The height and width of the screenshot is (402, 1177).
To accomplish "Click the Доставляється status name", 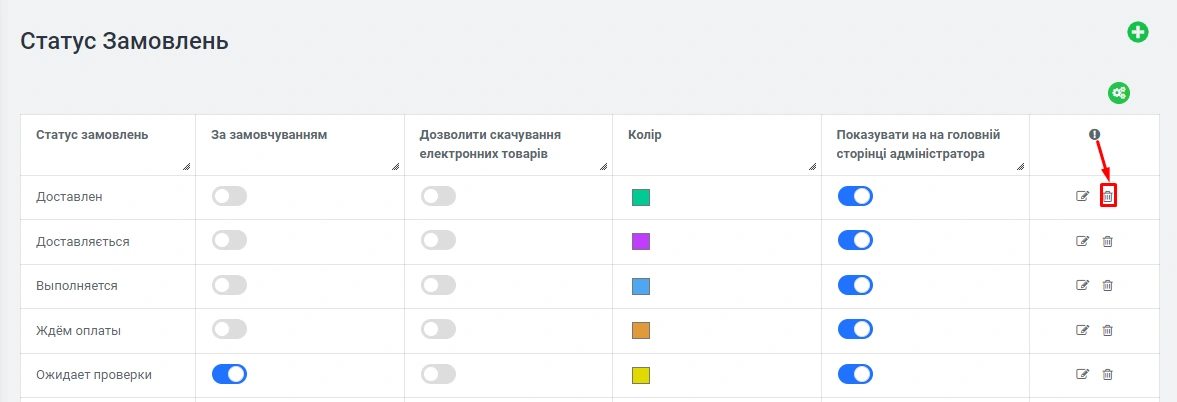I will (83, 241).
